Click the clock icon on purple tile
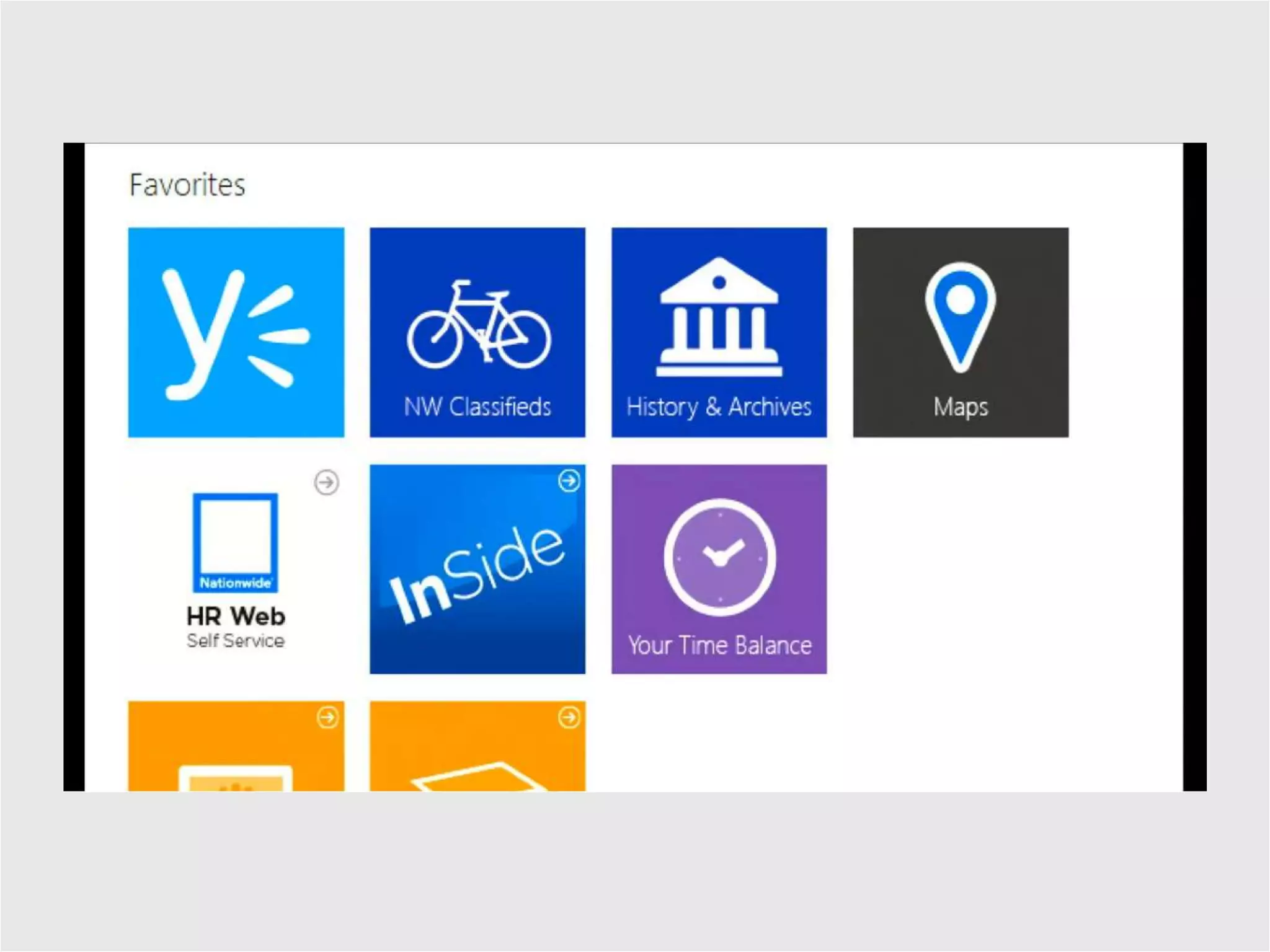The height and width of the screenshot is (952, 1270). (x=719, y=557)
